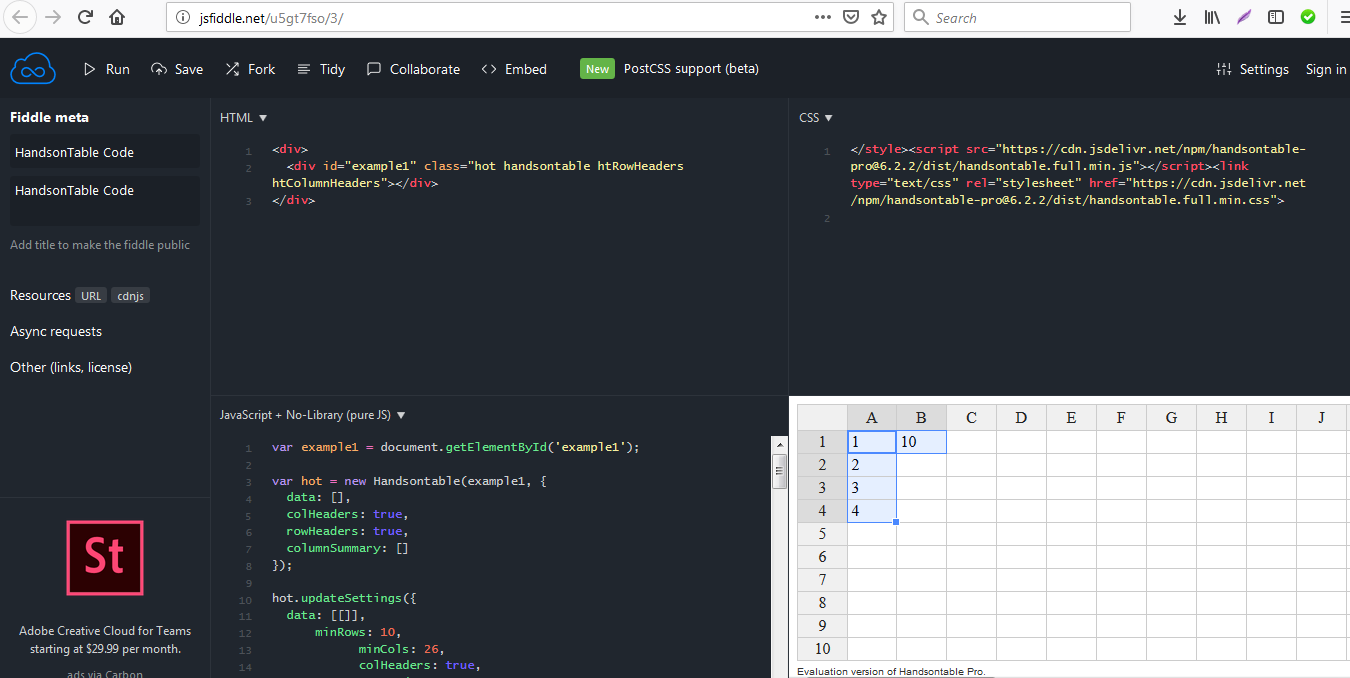Go back in browser history
The width and height of the screenshot is (1350, 678).
click(20, 17)
